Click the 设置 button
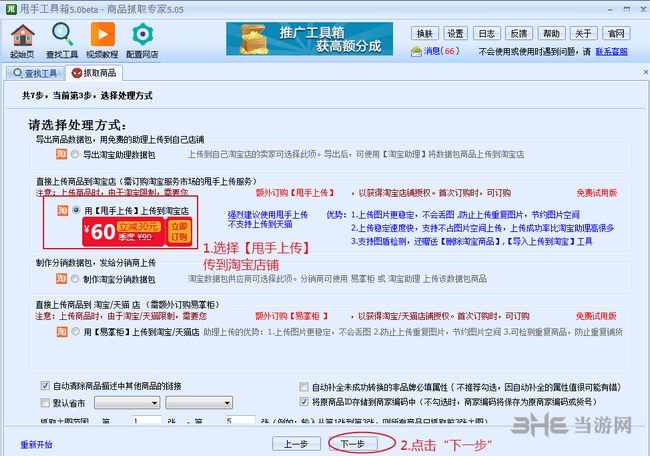The width and height of the screenshot is (650, 456). click(456, 33)
